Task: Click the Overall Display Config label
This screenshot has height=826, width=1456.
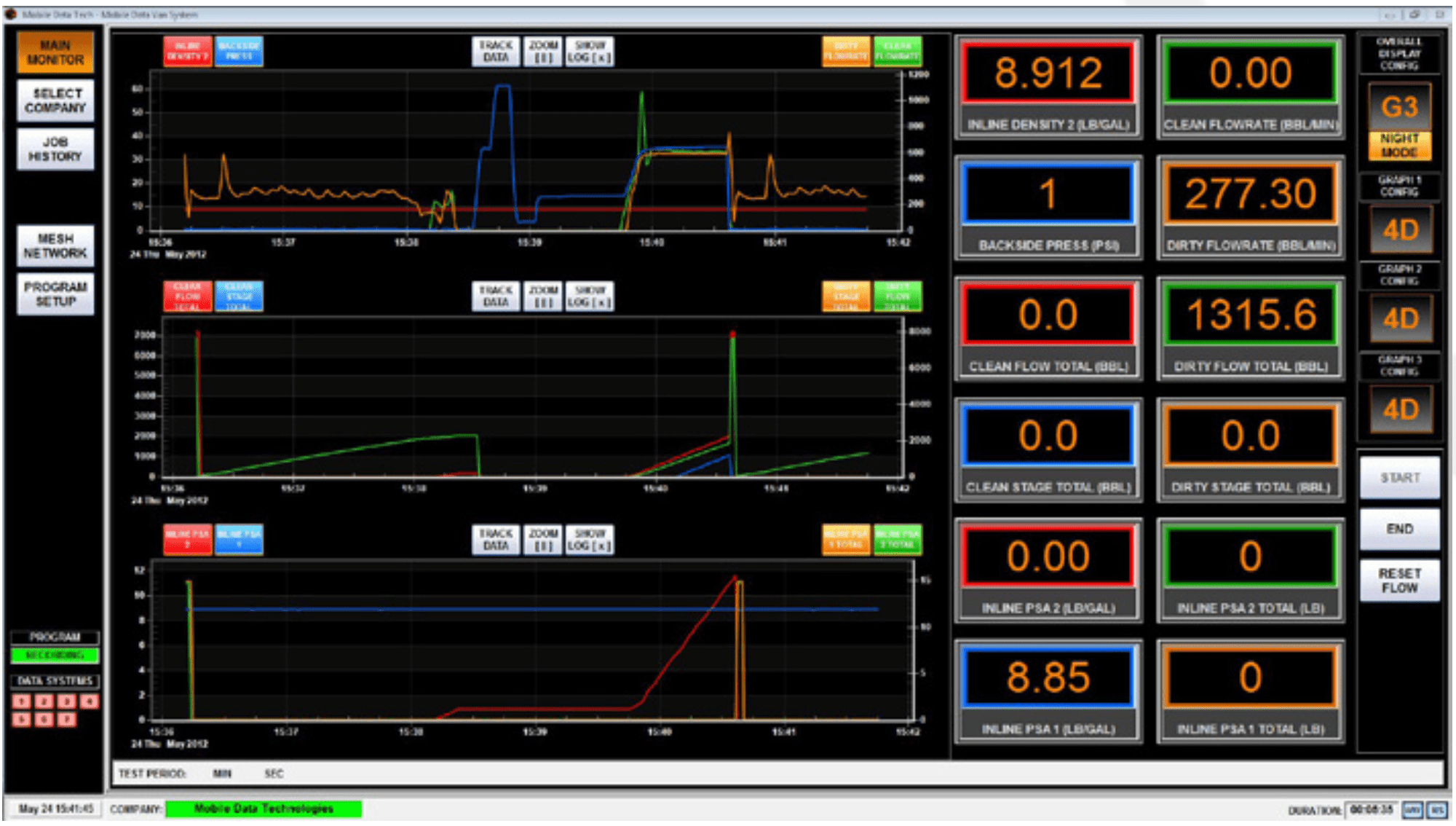Action: 1399,54
